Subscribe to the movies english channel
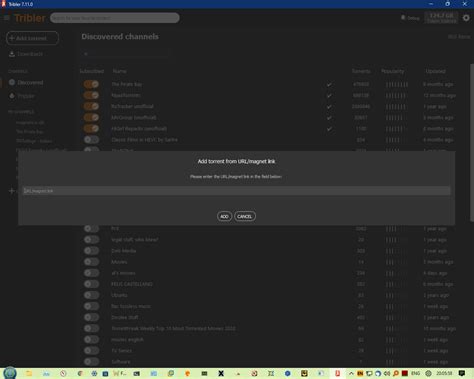 pyautogui.click(x=91, y=339)
